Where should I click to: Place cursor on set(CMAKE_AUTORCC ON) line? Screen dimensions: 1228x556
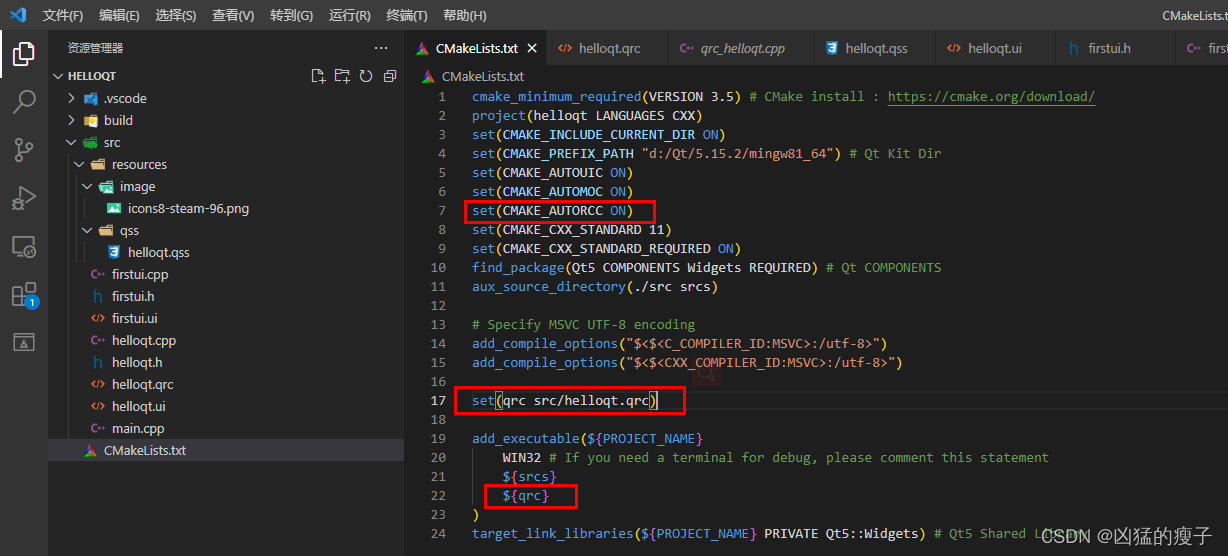coord(552,211)
